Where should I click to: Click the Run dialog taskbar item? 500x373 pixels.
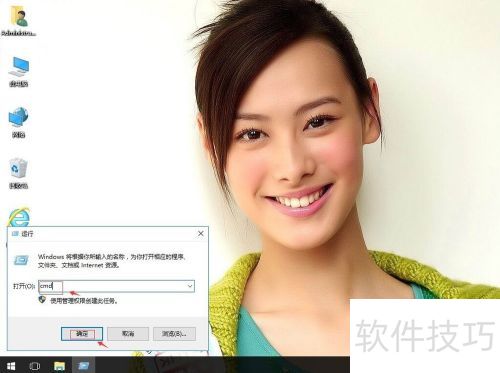83,365
